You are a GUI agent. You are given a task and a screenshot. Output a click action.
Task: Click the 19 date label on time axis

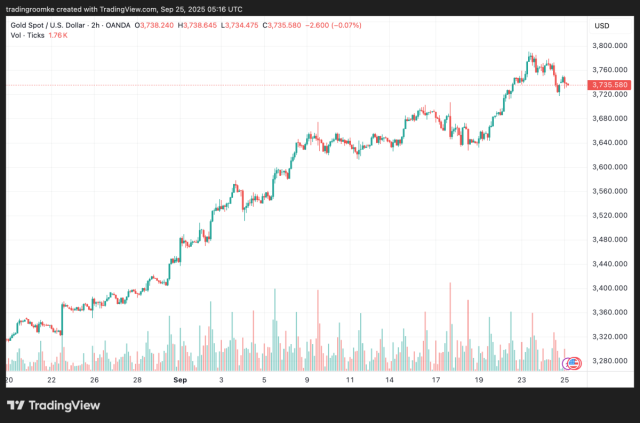click(479, 380)
